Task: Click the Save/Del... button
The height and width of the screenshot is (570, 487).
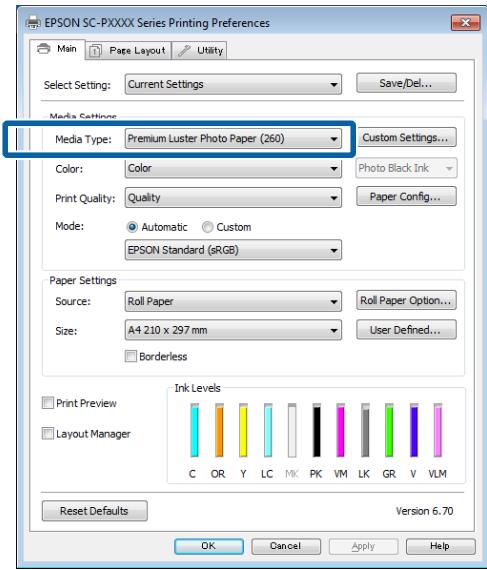Action: point(406,83)
